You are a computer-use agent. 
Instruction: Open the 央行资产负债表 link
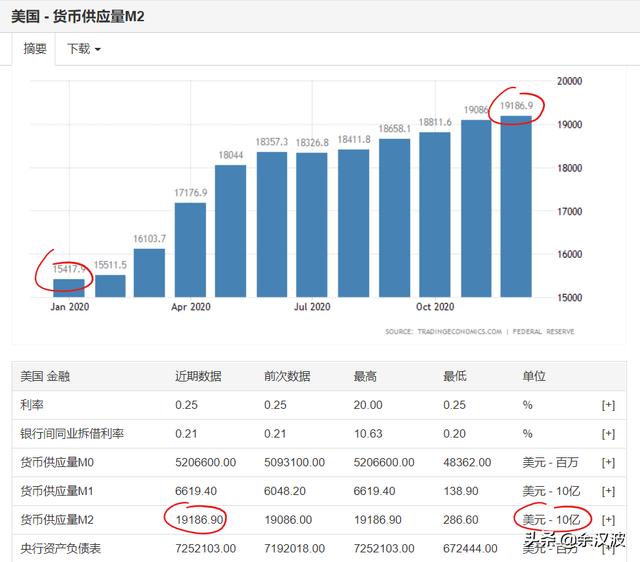pyautogui.click(x=60, y=549)
